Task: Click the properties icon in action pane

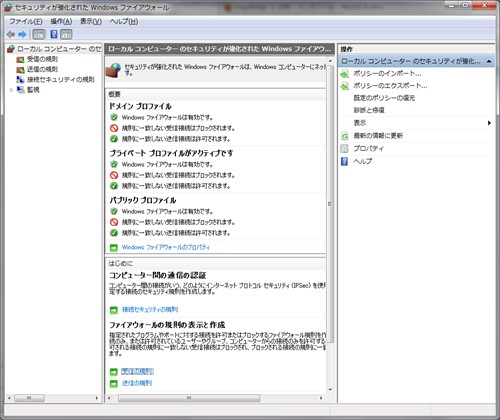Action: tap(345, 148)
